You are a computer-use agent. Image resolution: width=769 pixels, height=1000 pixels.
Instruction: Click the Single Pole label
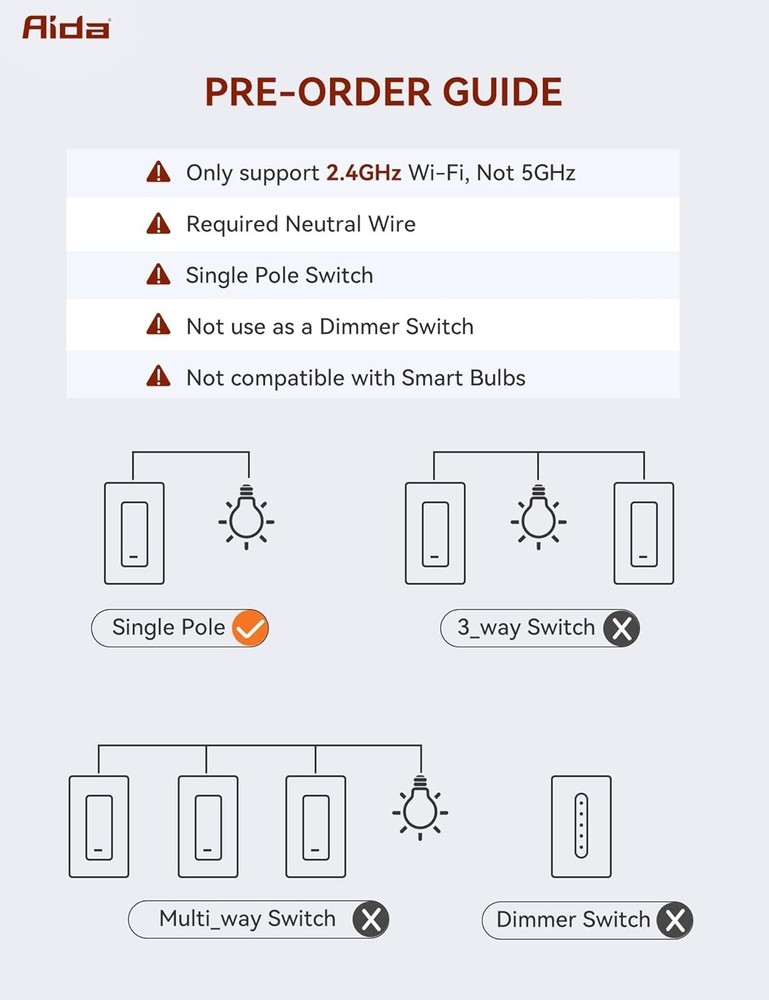tap(168, 629)
